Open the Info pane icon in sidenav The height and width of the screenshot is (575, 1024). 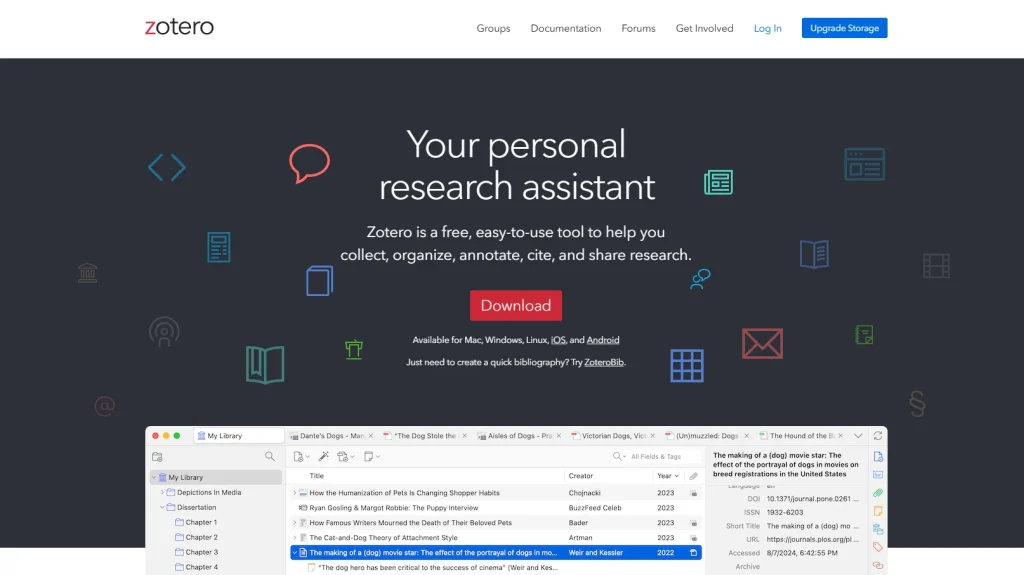pos(878,456)
